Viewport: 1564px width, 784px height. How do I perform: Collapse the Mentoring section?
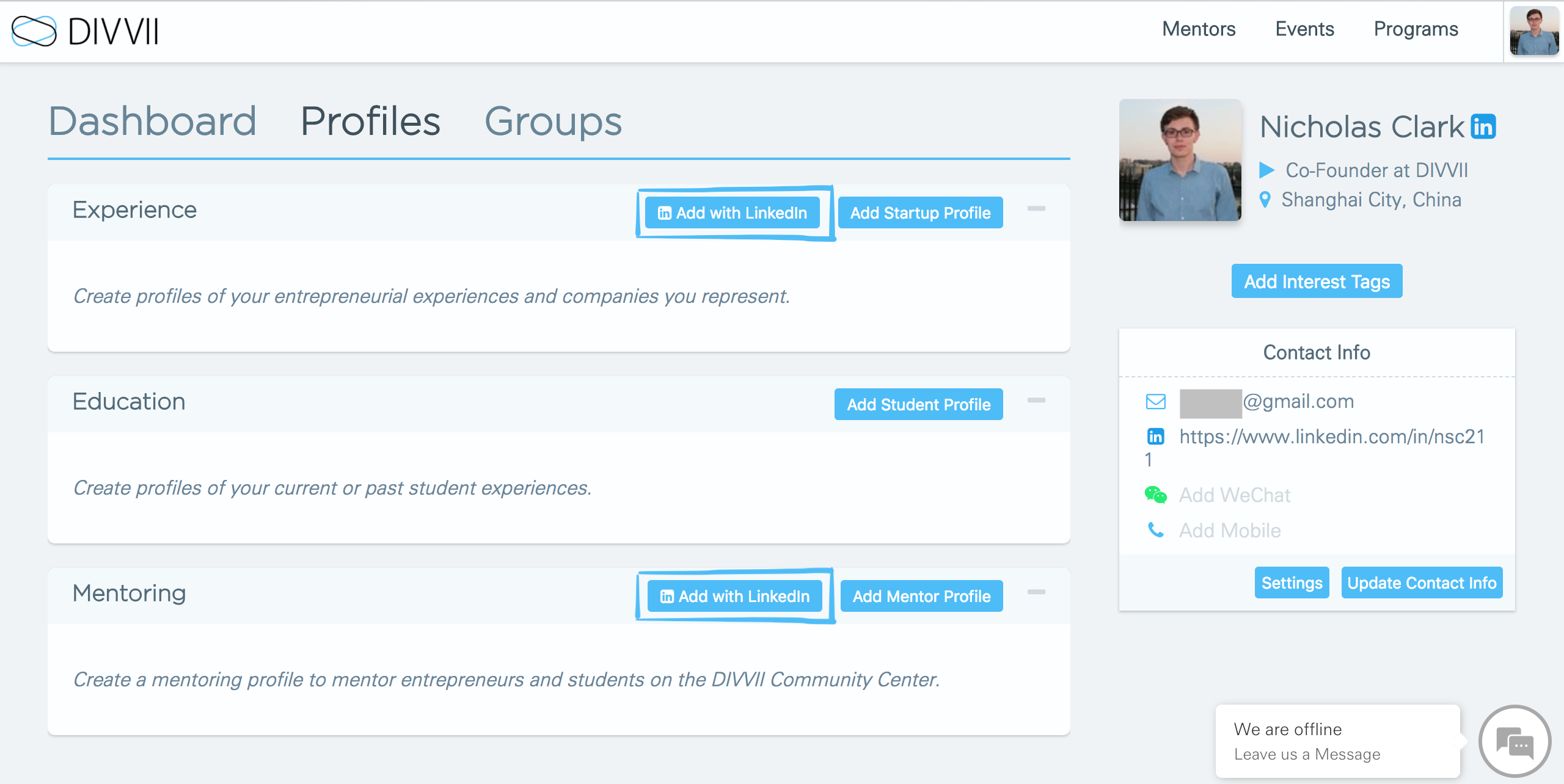click(1036, 592)
